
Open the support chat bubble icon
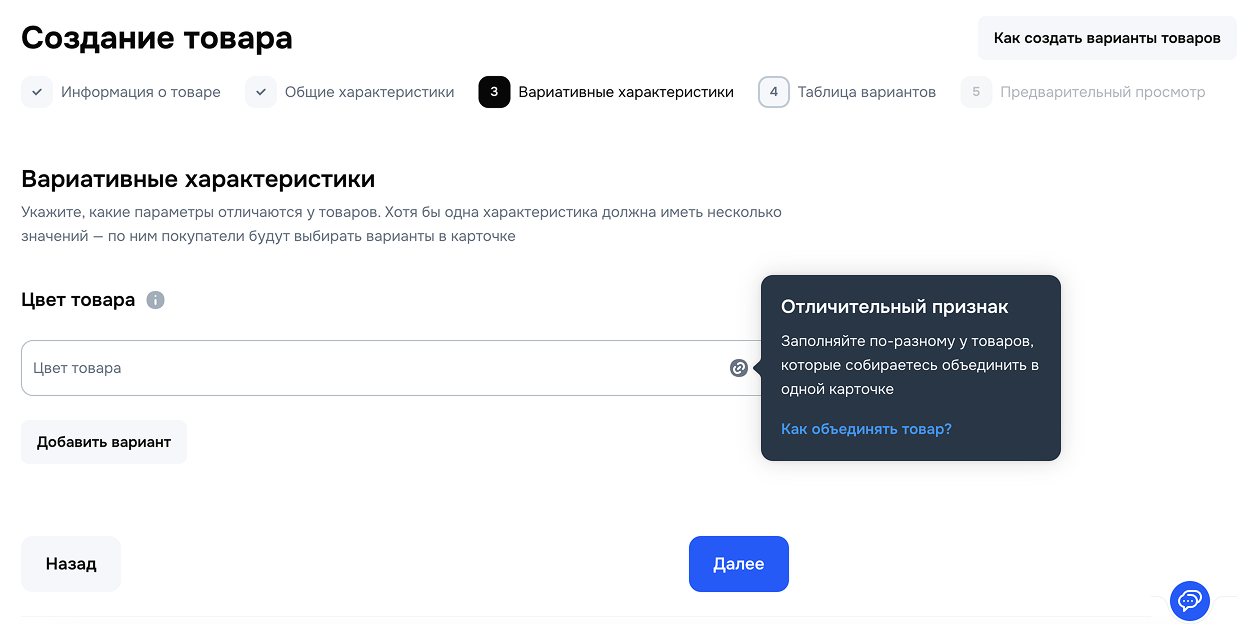pyautogui.click(x=1190, y=601)
